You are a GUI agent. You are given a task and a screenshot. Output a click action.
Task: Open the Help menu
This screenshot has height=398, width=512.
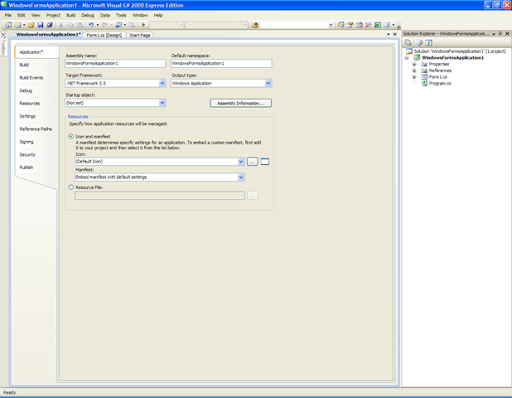(x=158, y=15)
